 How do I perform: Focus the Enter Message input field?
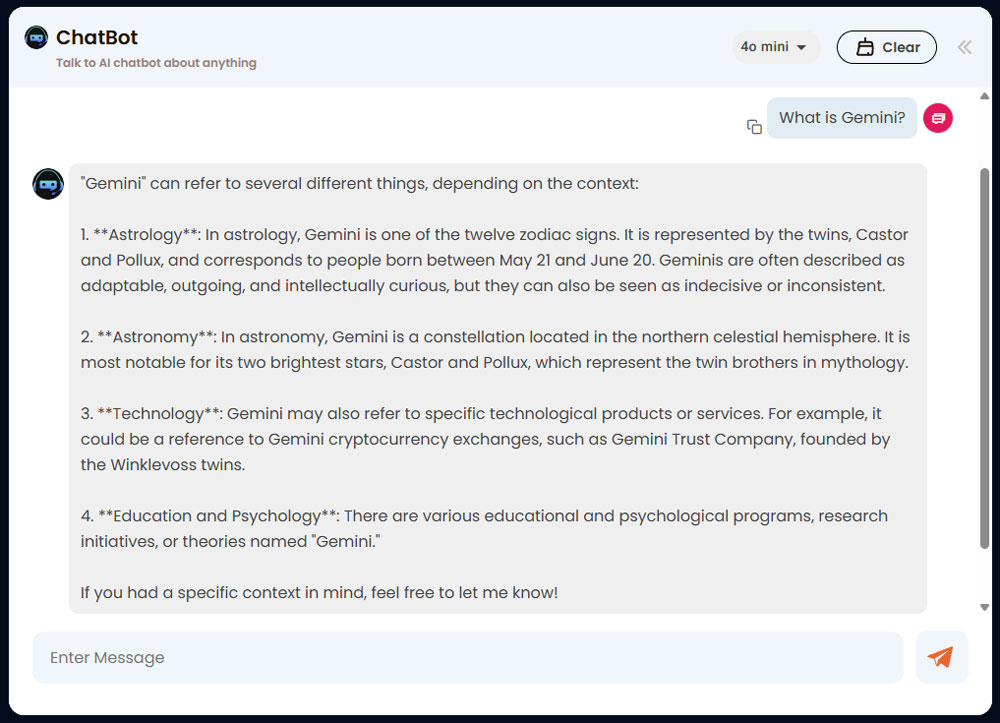467,657
